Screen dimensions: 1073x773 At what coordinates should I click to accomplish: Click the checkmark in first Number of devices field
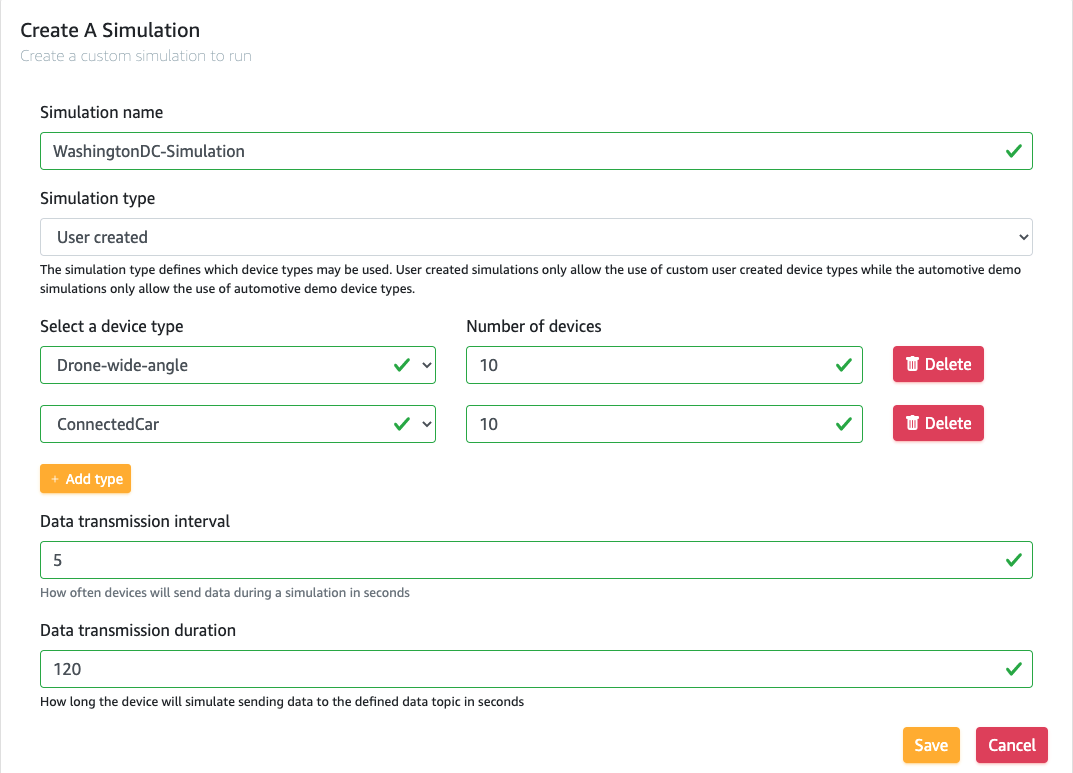tap(842, 364)
